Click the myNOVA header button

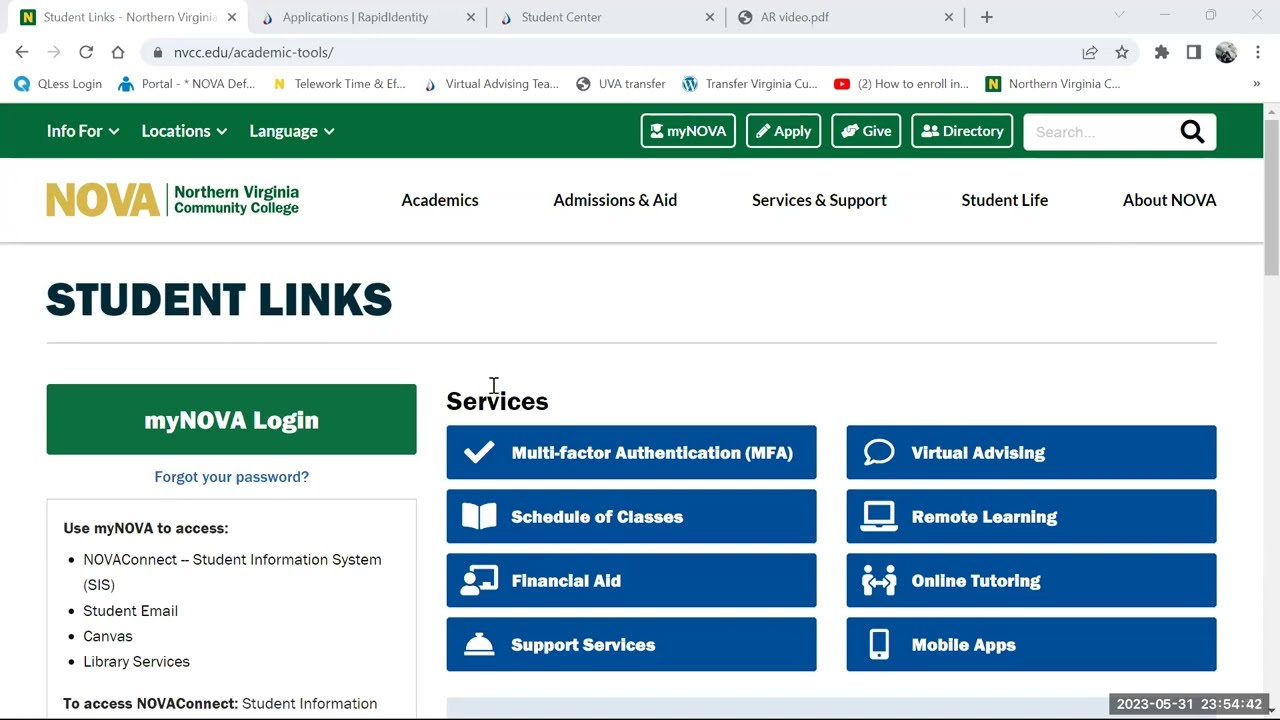click(688, 131)
